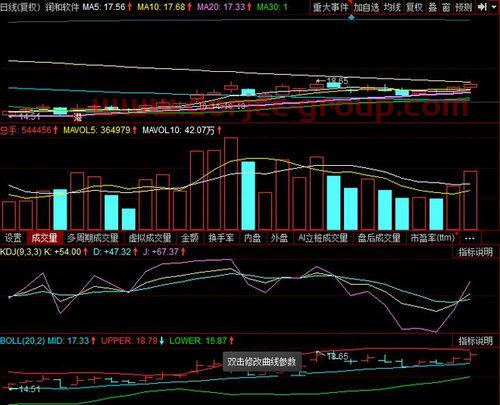This screenshot has height=405, width=500.
Task: Add the stock via 加自选
Action: click(x=366, y=7)
